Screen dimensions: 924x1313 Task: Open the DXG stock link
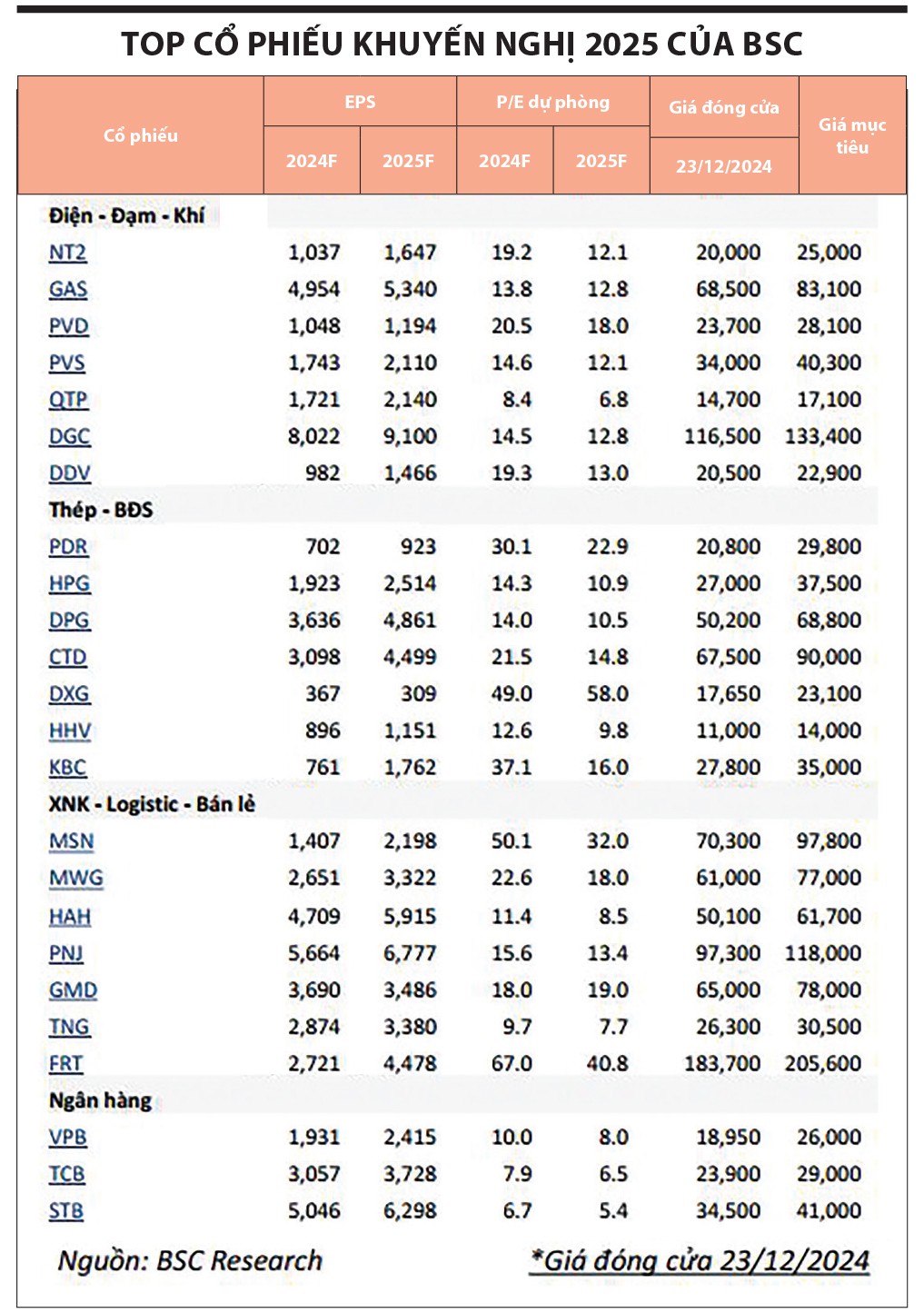pyautogui.click(x=69, y=694)
